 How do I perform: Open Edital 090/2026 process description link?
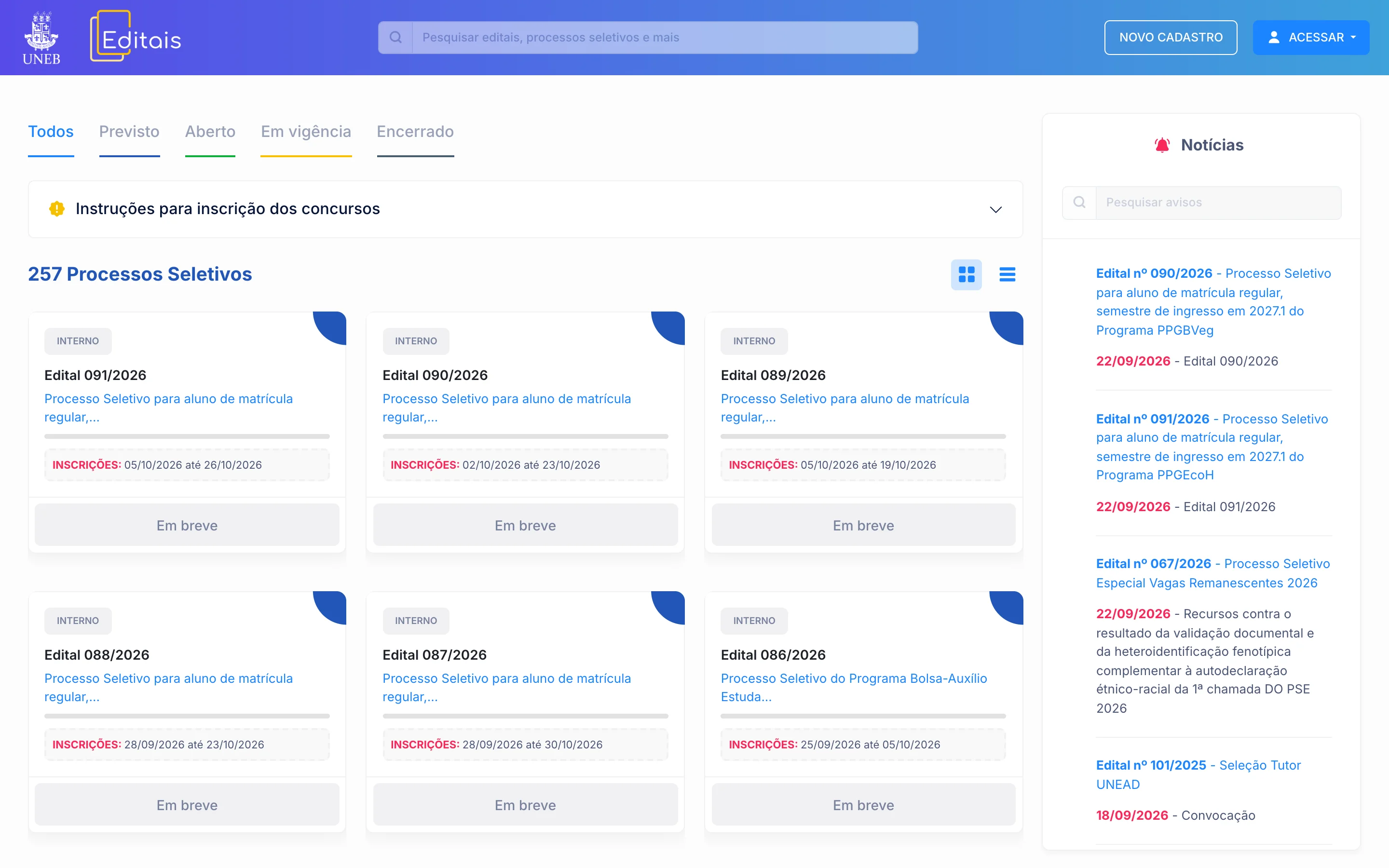pyautogui.click(x=506, y=407)
